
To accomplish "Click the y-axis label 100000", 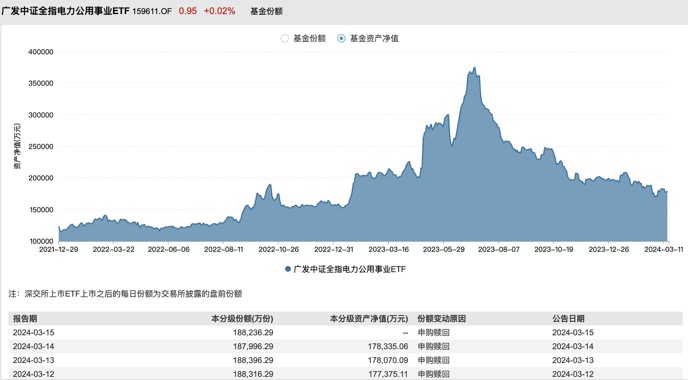I will [x=41, y=241].
